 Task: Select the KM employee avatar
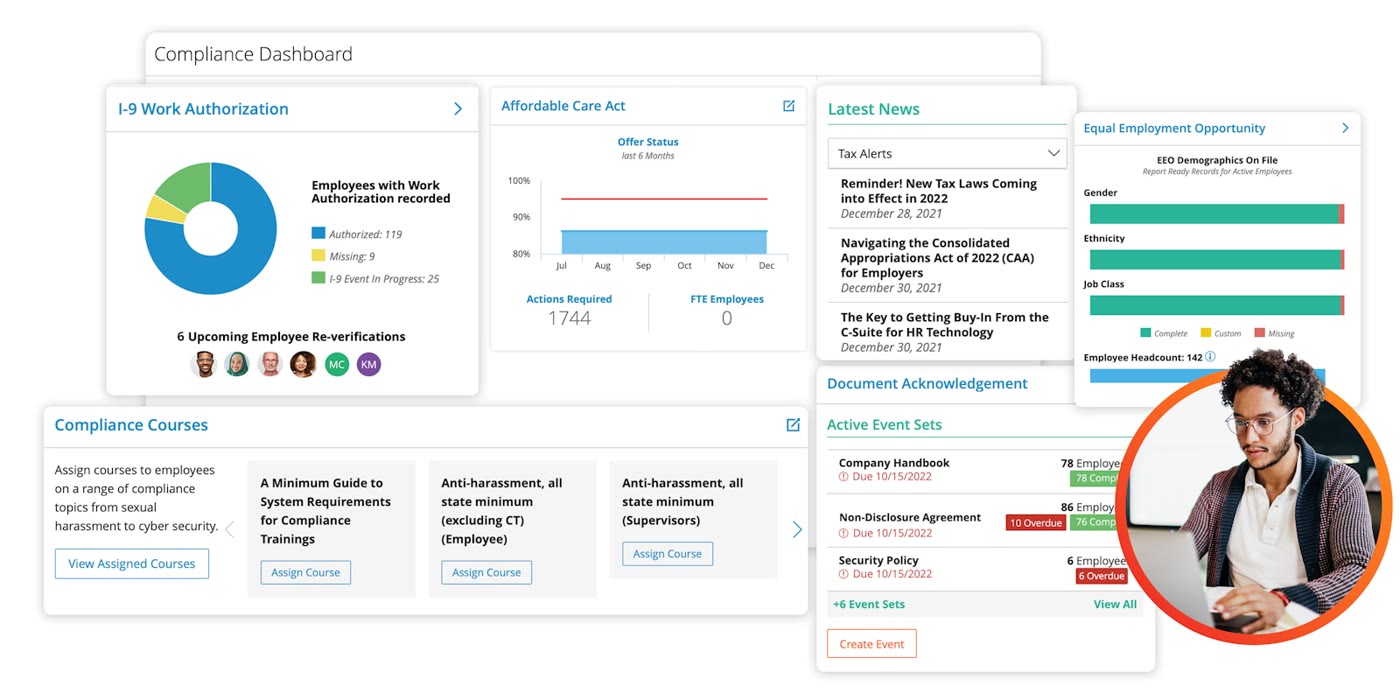pos(369,364)
